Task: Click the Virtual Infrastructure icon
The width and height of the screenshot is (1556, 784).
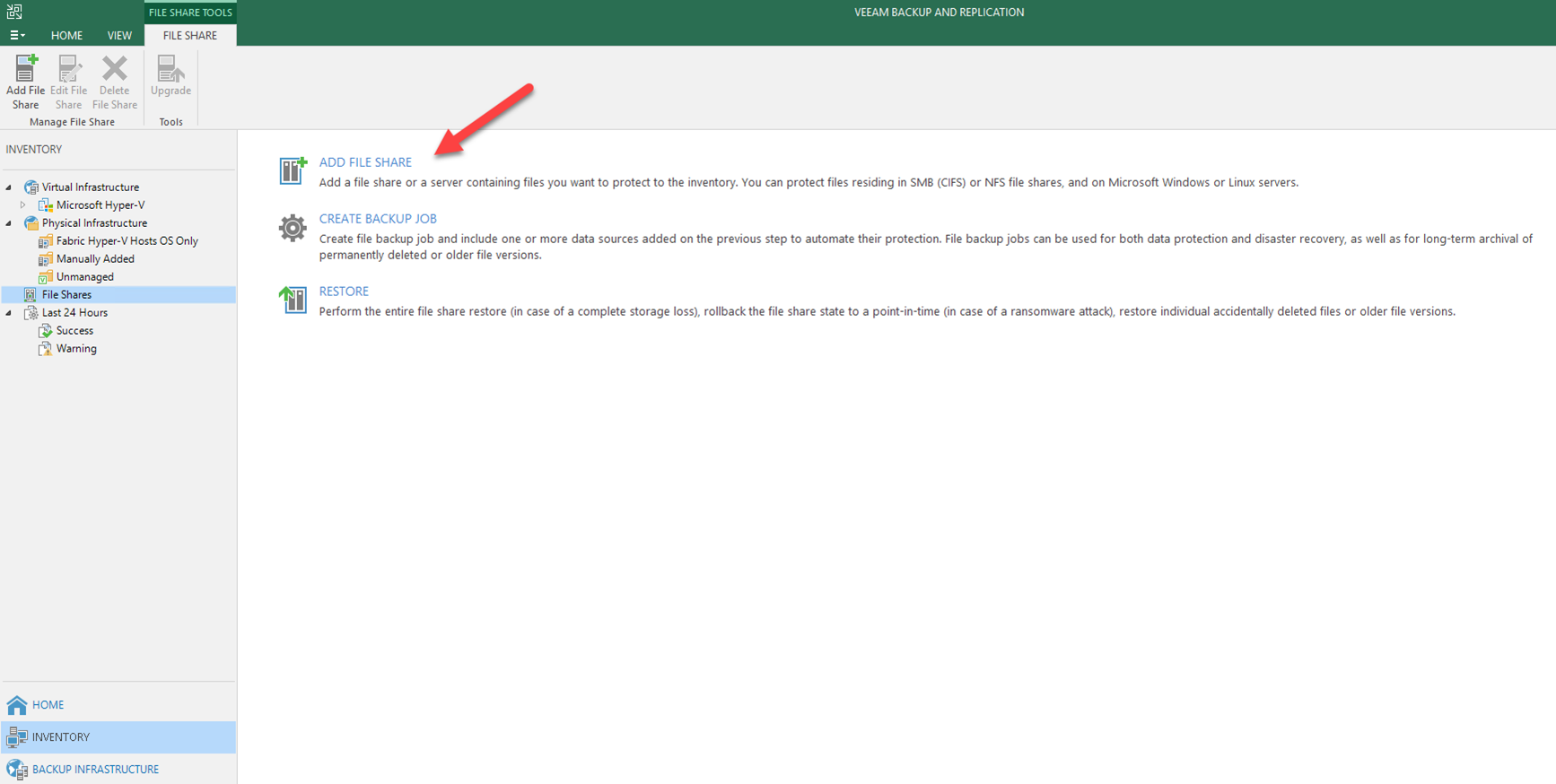Action: click(x=31, y=187)
